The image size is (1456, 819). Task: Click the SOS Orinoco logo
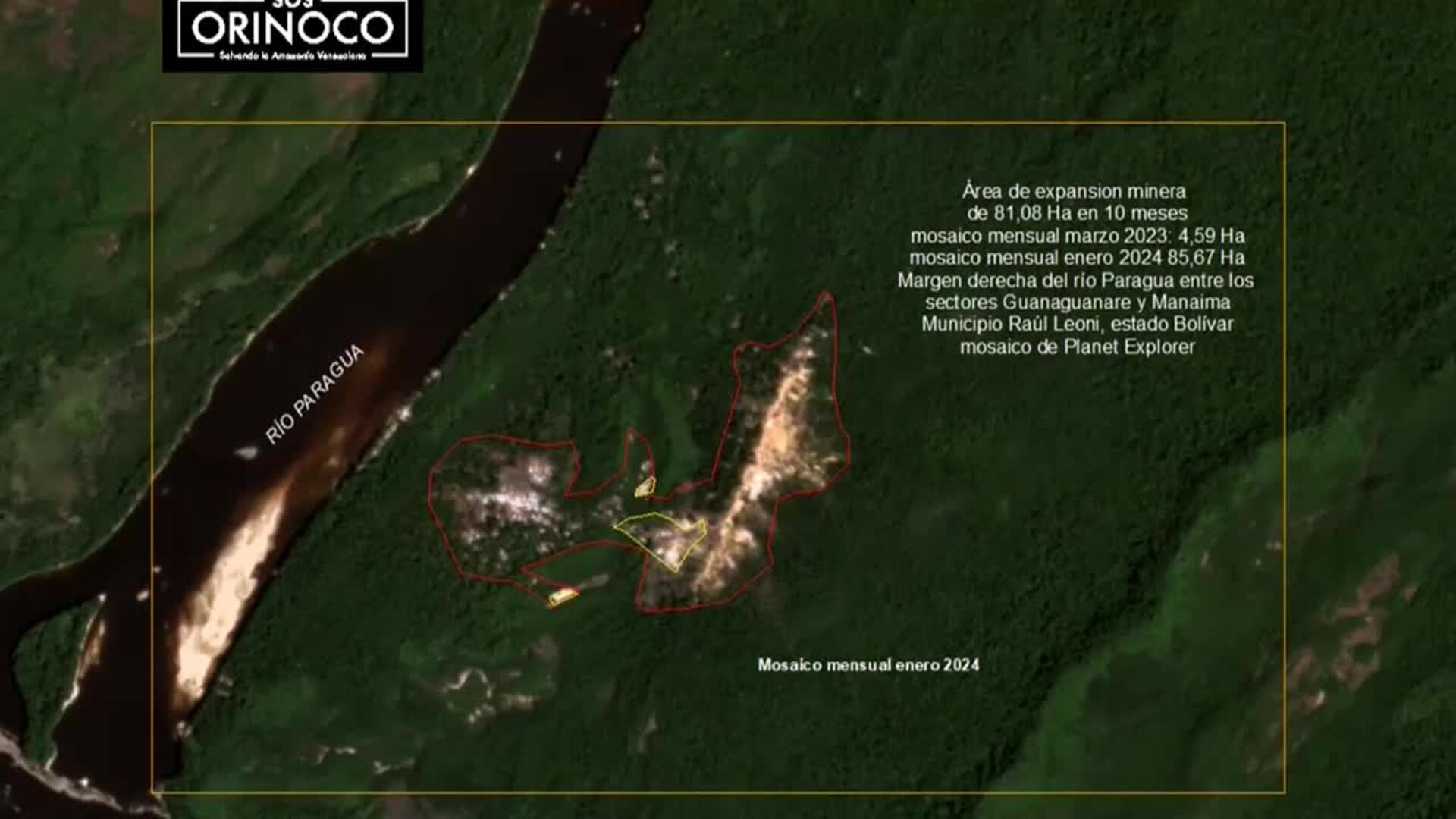293,35
